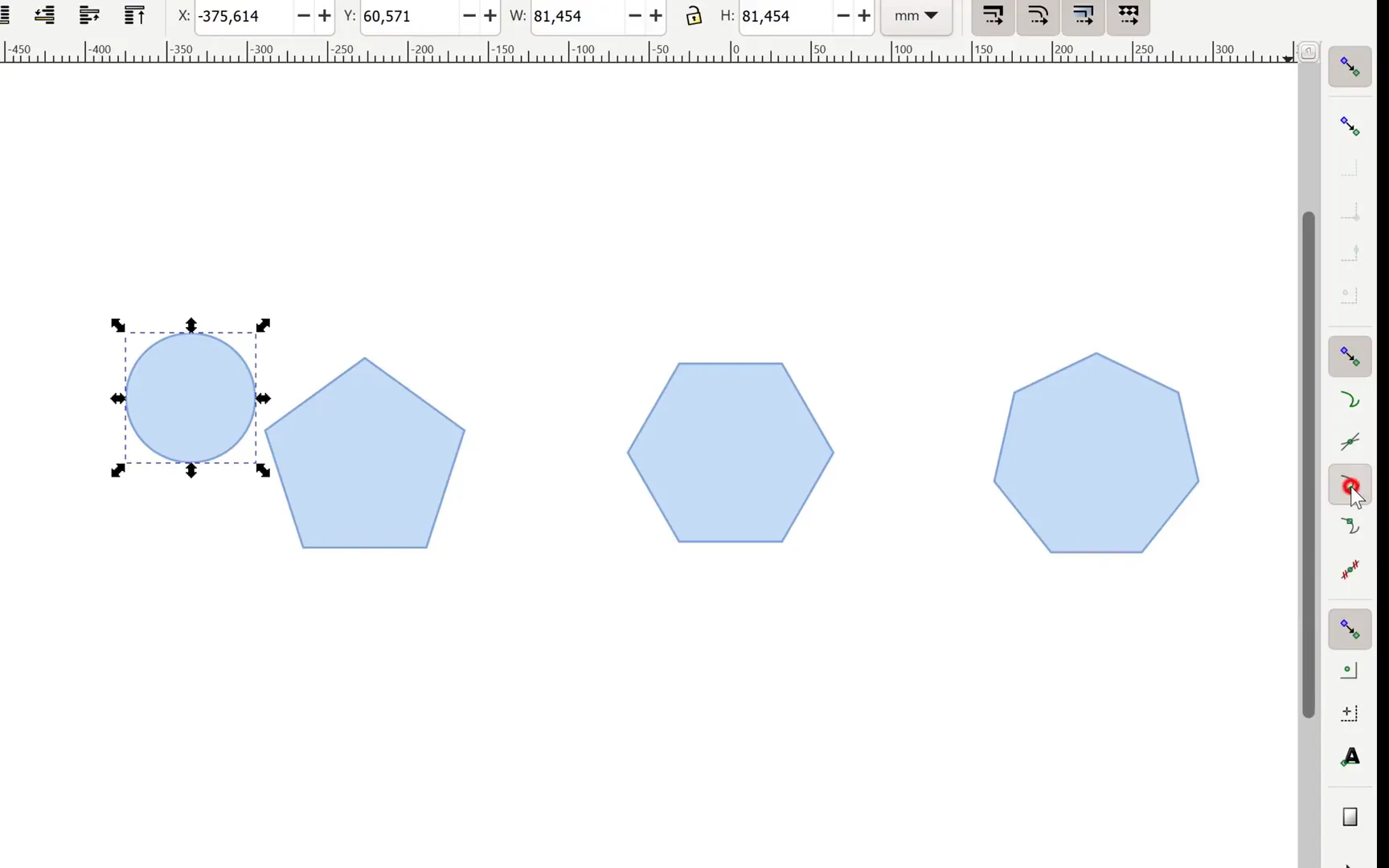Toggle scaling stroke width with objects

click(x=993, y=15)
